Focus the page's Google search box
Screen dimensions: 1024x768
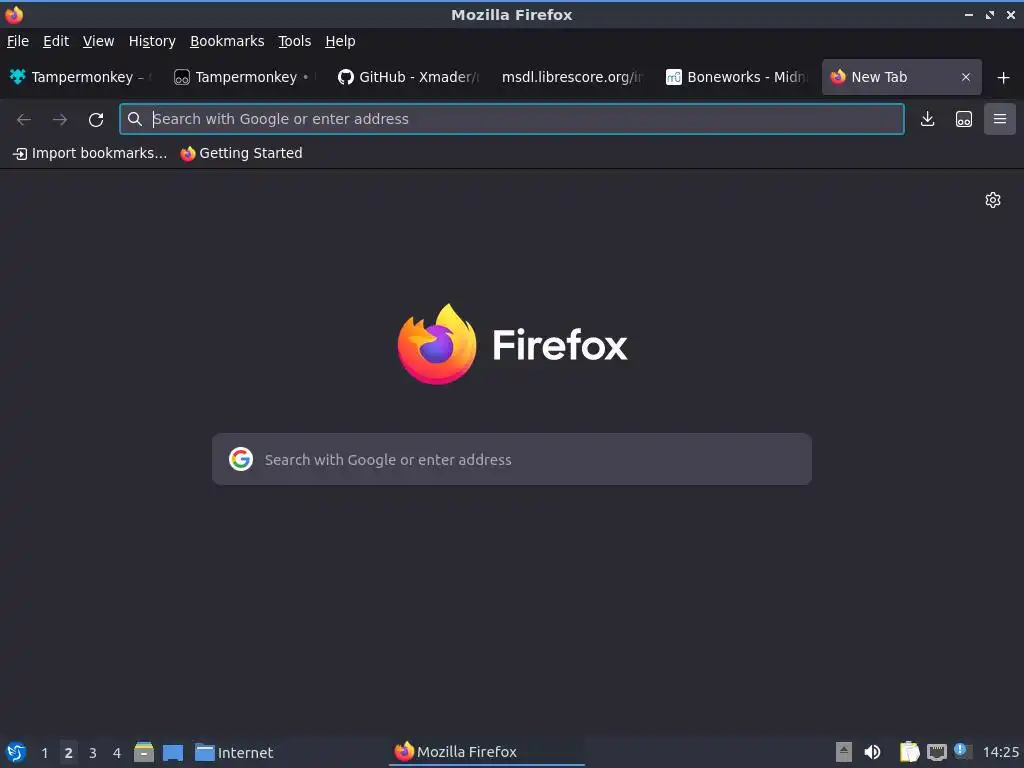coord(512,459)
